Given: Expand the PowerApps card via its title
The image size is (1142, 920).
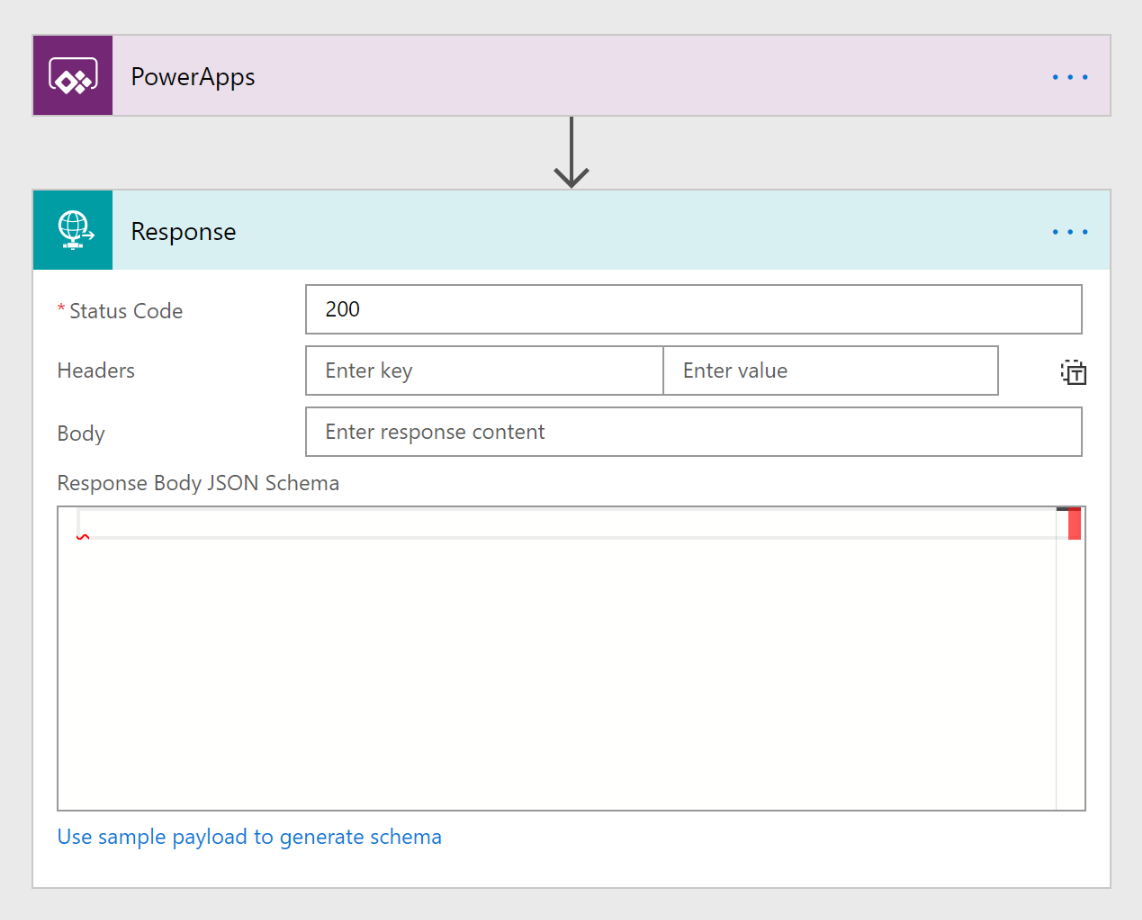Looking at the screenshot, I should point(193,77).
